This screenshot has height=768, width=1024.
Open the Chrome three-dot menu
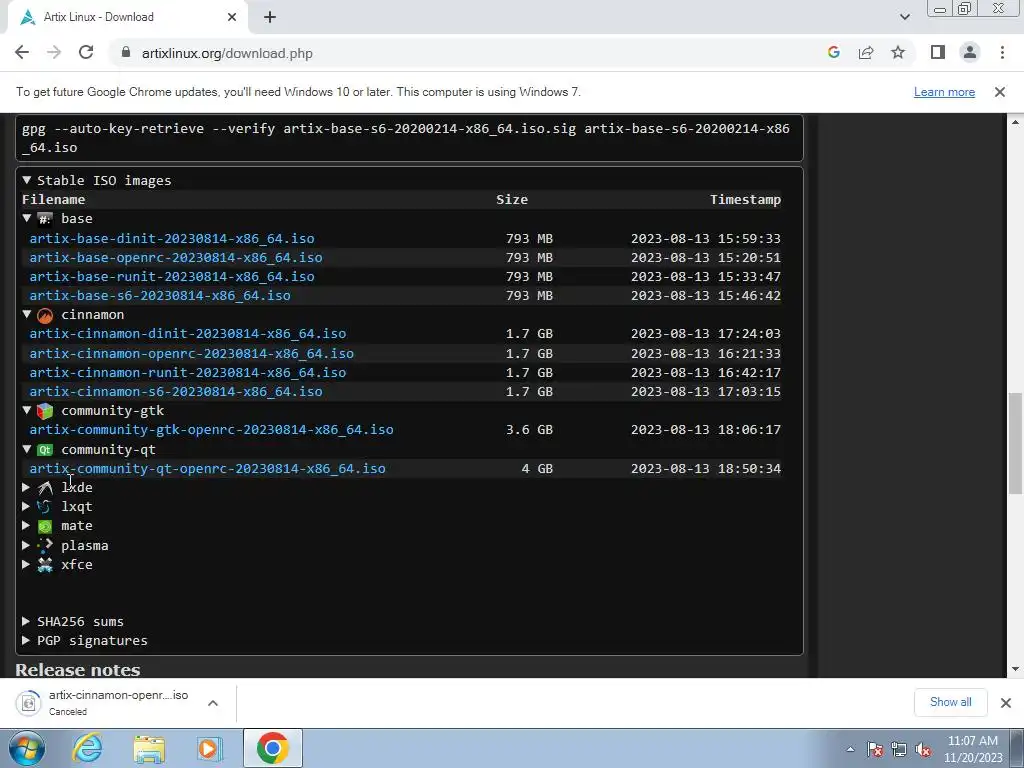click(x=1002, y=52)
